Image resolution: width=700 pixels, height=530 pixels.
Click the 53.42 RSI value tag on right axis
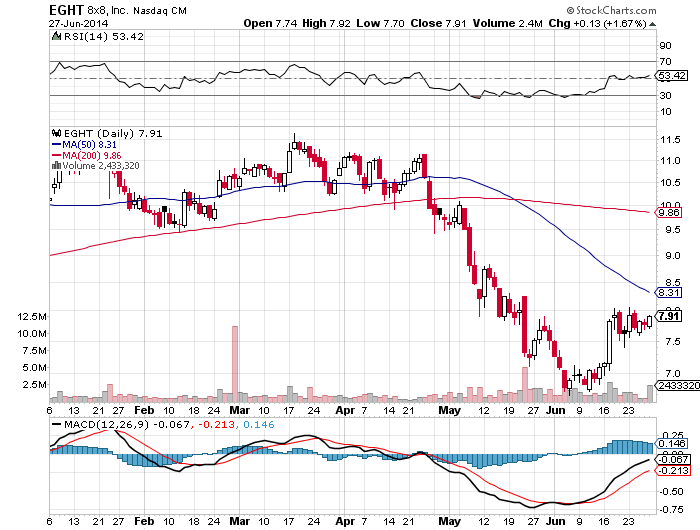(671, 75)
